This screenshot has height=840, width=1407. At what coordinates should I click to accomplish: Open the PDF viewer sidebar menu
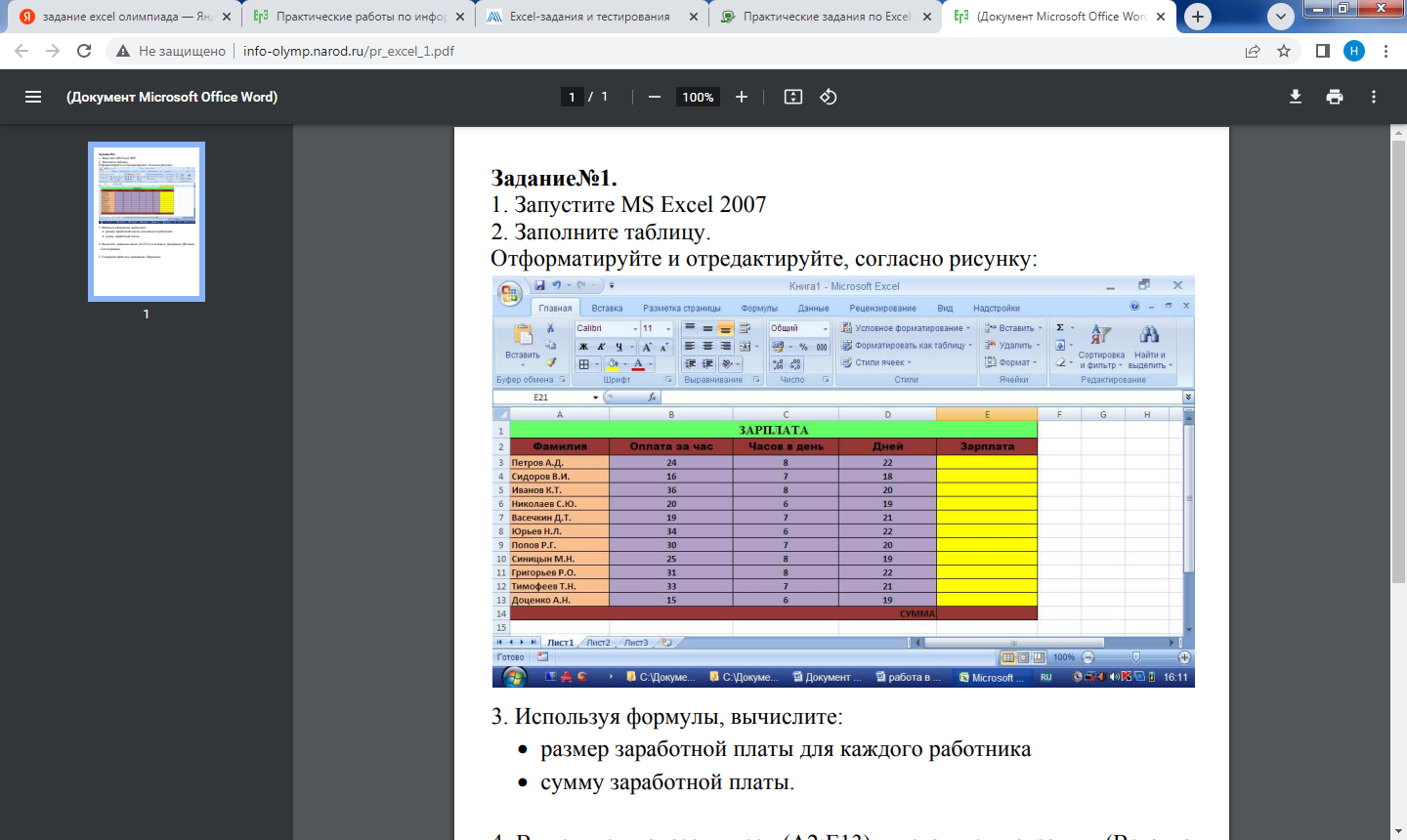coord(33,97)
